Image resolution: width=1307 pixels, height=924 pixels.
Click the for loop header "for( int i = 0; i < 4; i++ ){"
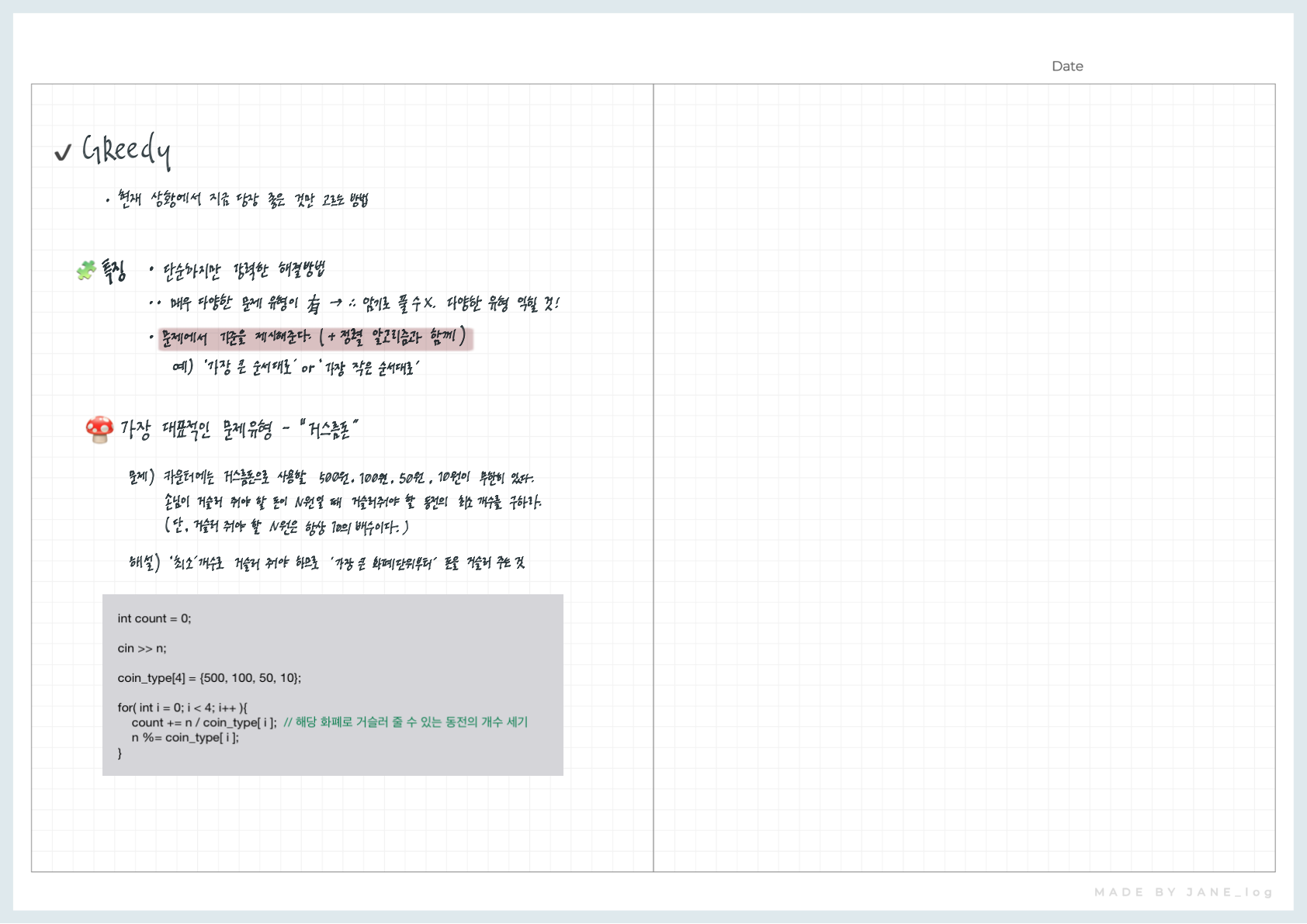pyautogui.click(x=182, y=708)
